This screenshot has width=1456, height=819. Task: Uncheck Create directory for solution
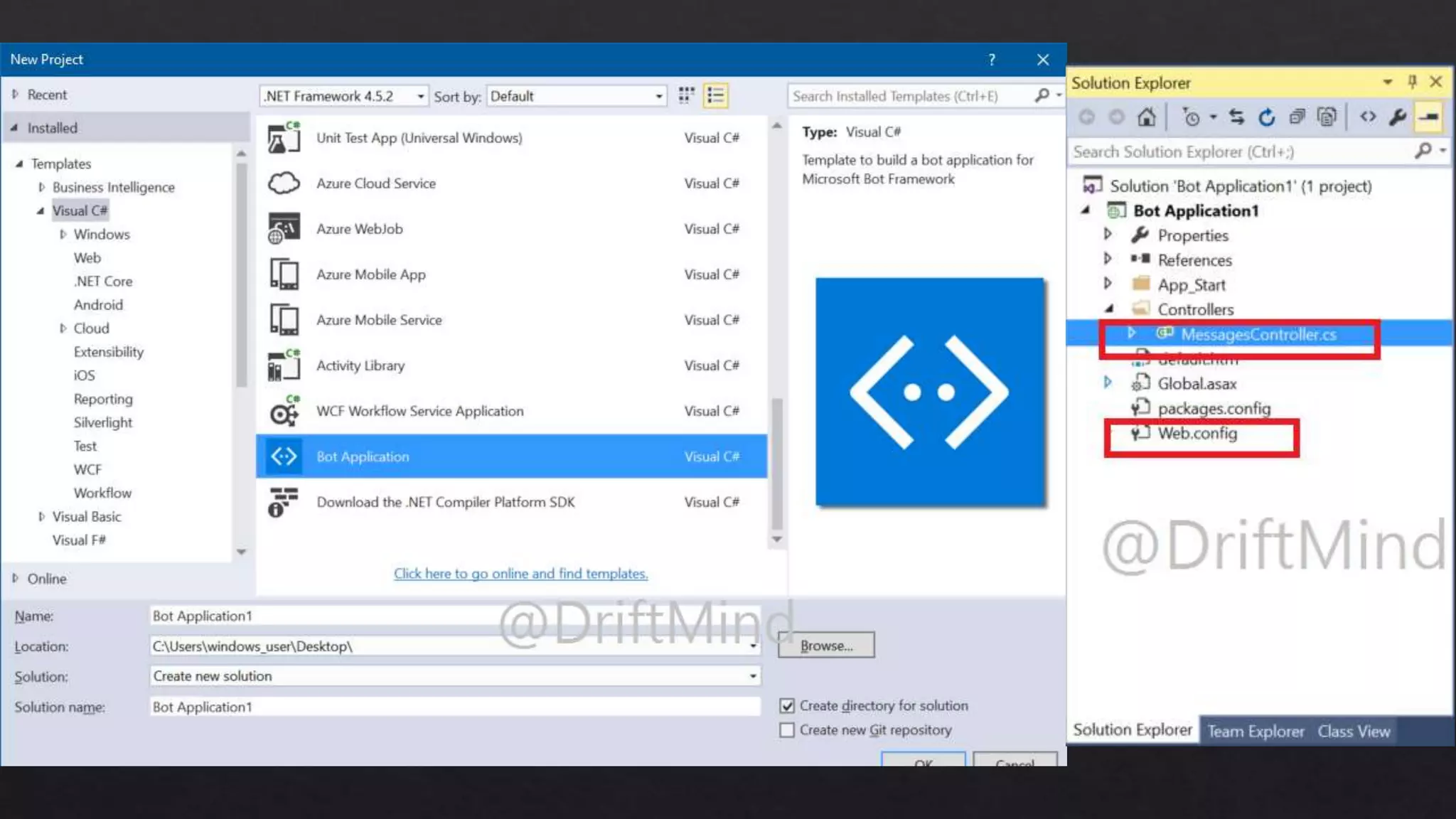(787, 706)
